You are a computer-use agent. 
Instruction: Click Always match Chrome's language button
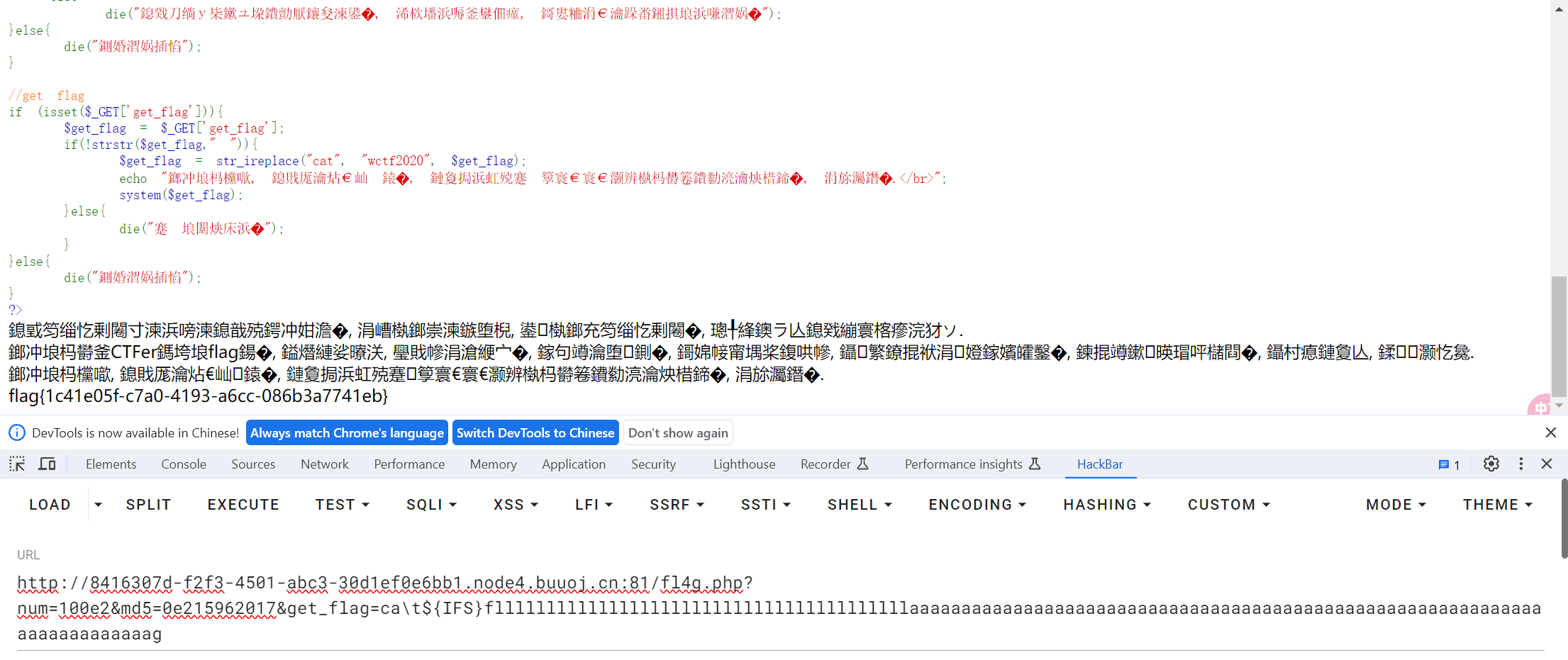[x=347, y=433]
